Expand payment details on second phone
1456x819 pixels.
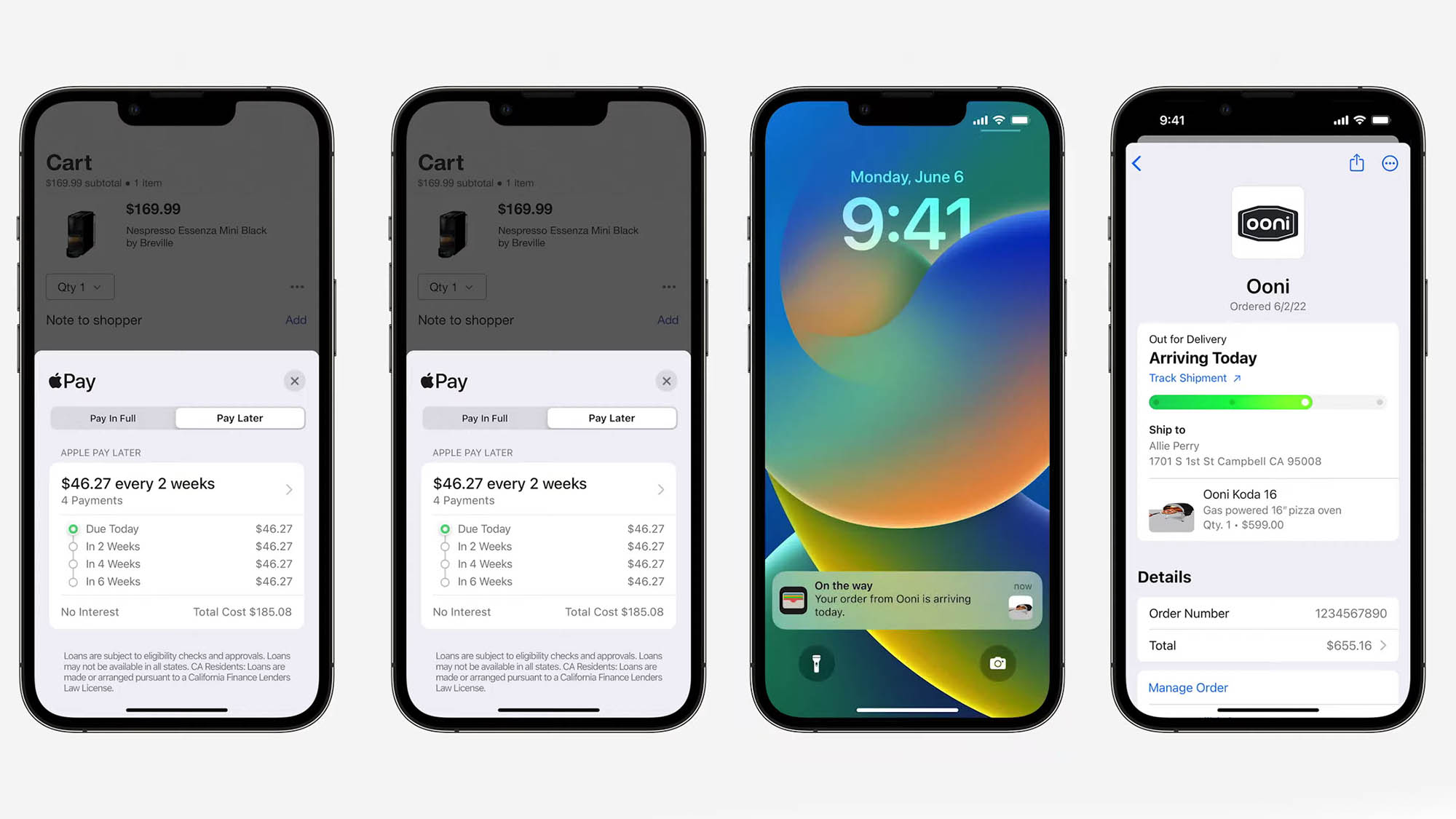point(660,489)
